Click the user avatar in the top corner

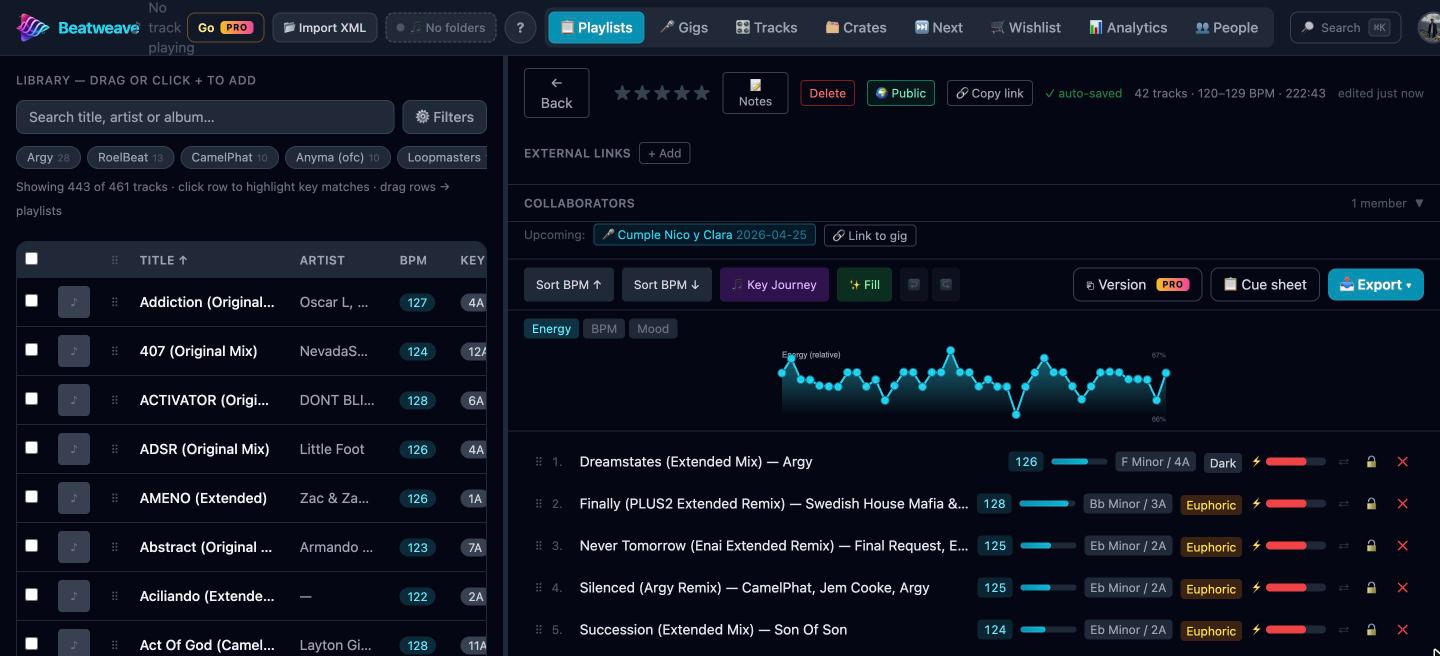[1429, 28]
